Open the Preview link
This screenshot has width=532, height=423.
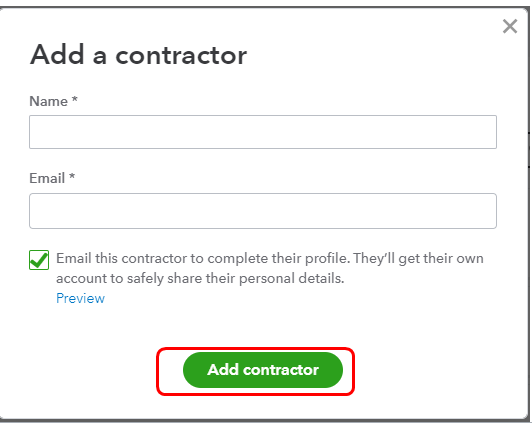coord(80,298)
